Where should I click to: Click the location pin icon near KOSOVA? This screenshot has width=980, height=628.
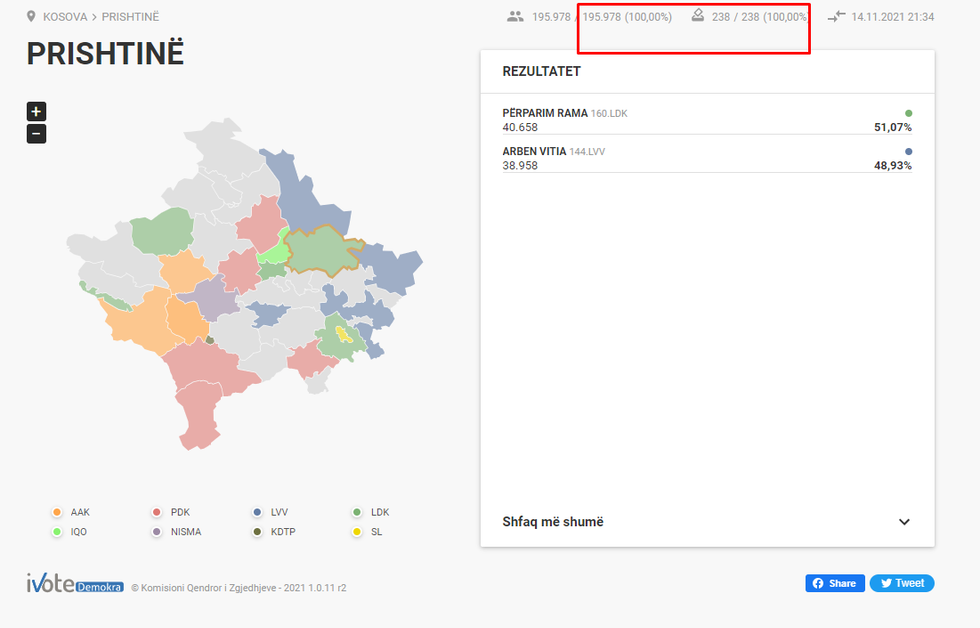pyautogui.click(x=31, y=17)
